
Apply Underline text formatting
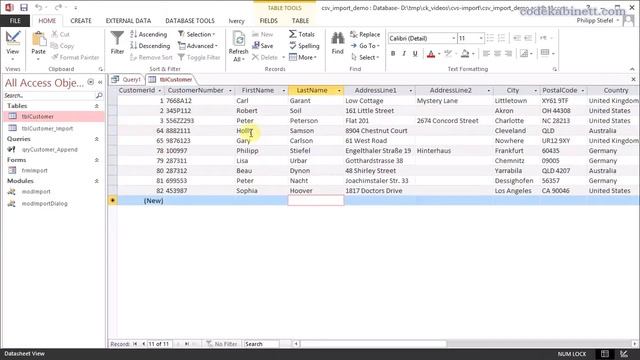(415, 53)
